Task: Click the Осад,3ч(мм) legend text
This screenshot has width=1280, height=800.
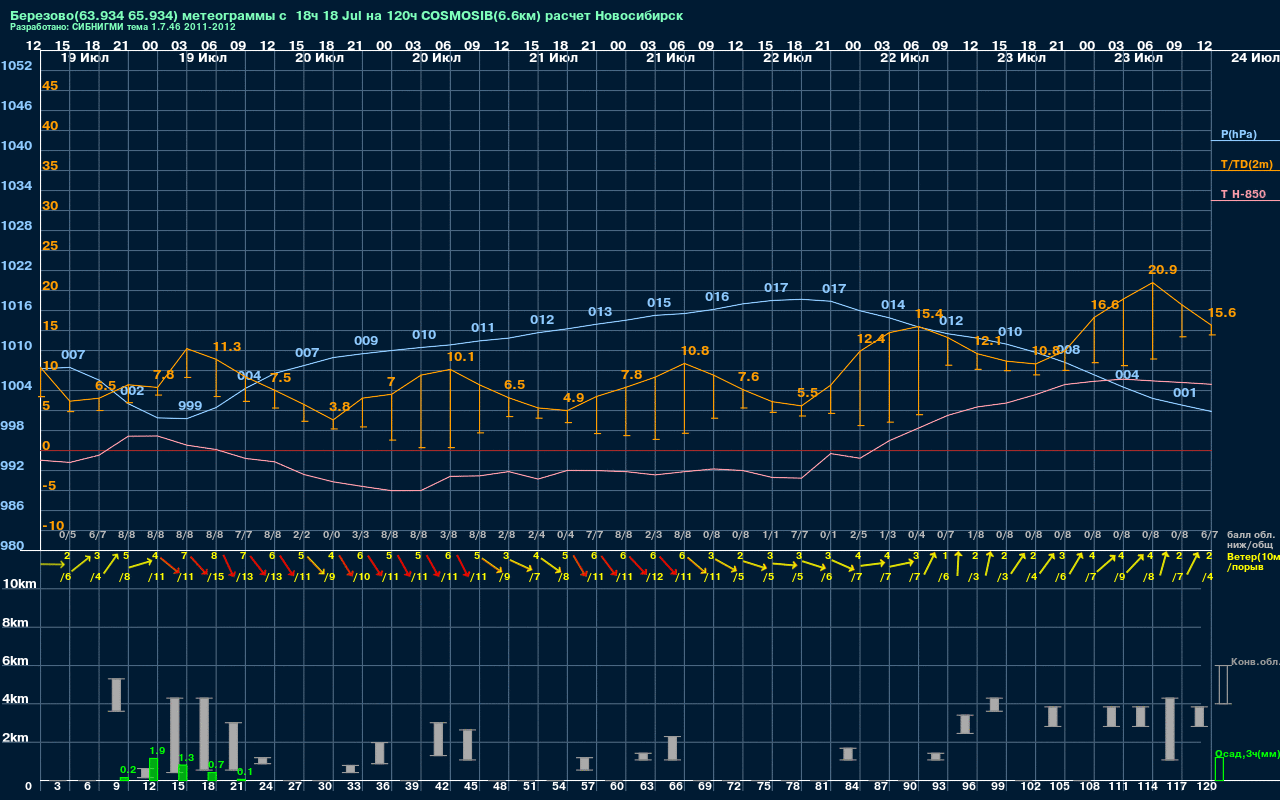Action: (x=1247, y=753)
